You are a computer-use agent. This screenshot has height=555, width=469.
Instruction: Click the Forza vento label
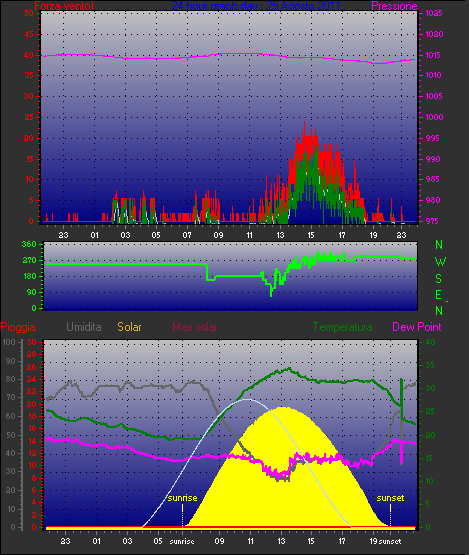pos(64,6)
